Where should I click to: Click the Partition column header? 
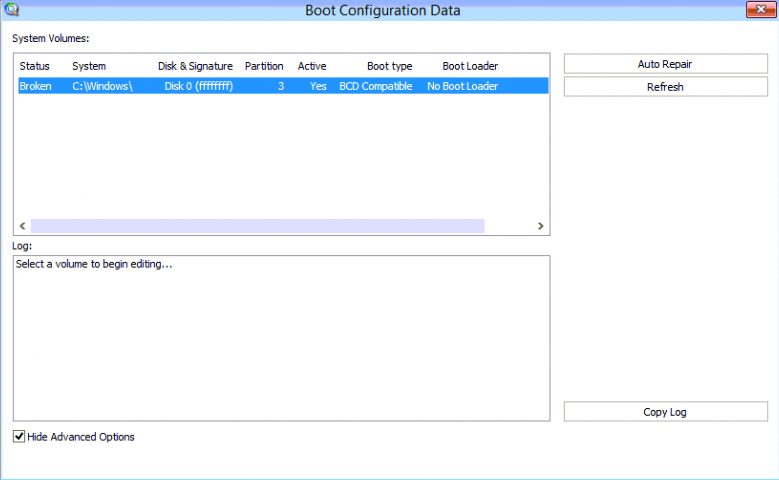[x=264, y=66]
